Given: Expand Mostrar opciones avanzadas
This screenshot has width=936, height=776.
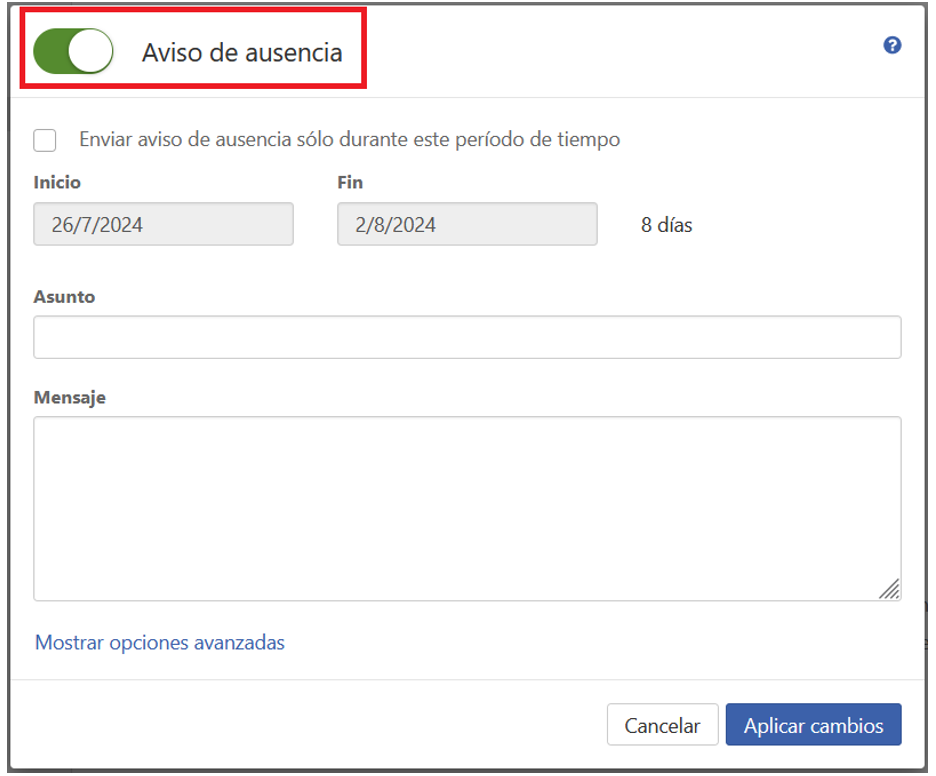Looking at the screenshot, I should (x=160, y=642).
